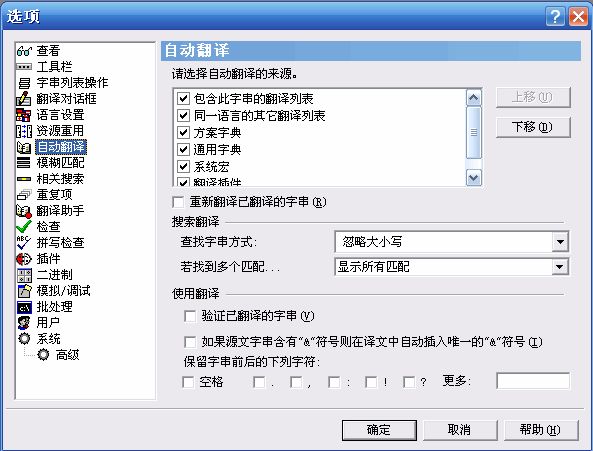
Task: Click the glasses icon beside 查看
Action: (x=24, y=51)
